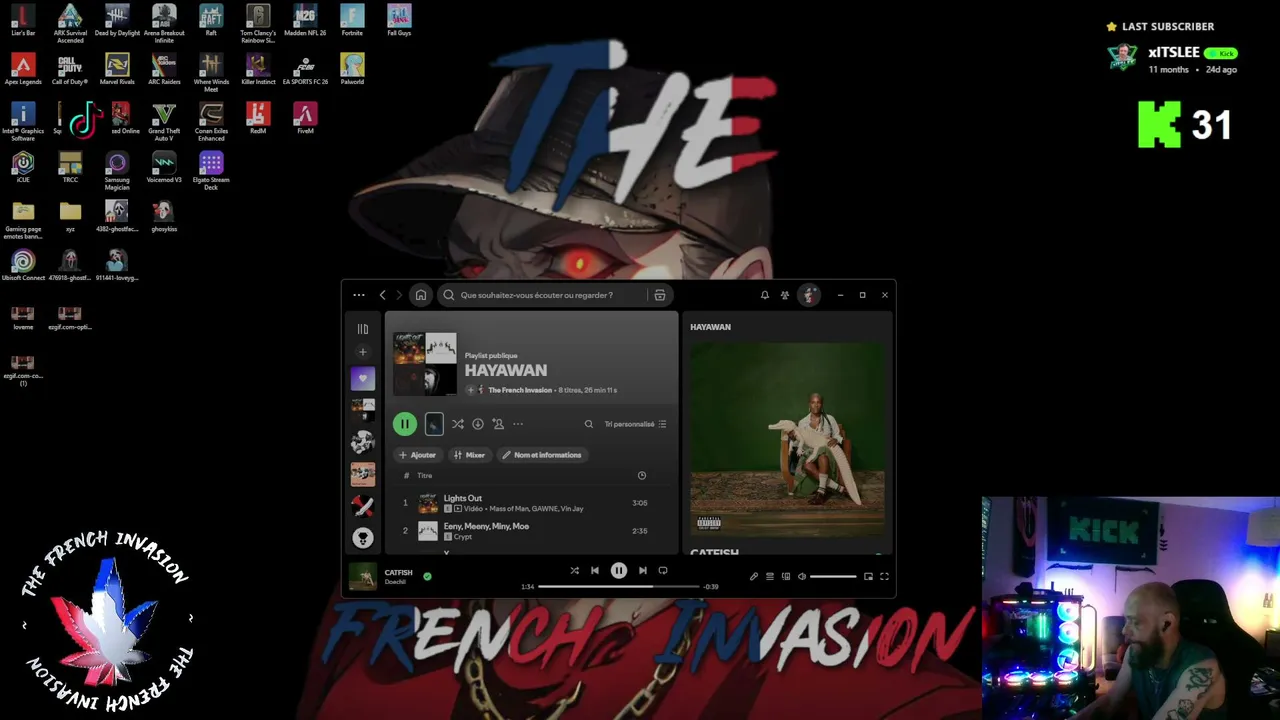This screenshot has height=720, width=1280.
Task: Open the playlist video preview thumbnail
Action: tap(434, 424)
